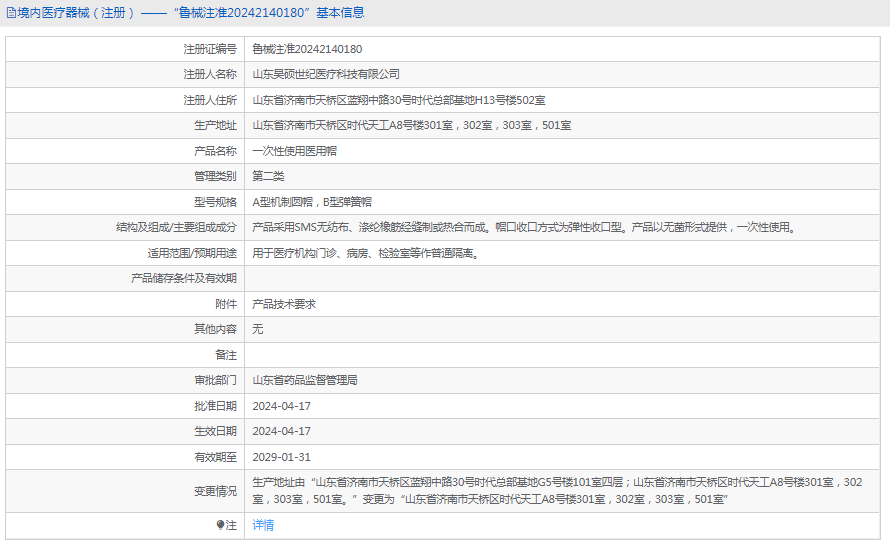Click the 附件 label
The width and height of the screenshot is (890, 547).
225,304
